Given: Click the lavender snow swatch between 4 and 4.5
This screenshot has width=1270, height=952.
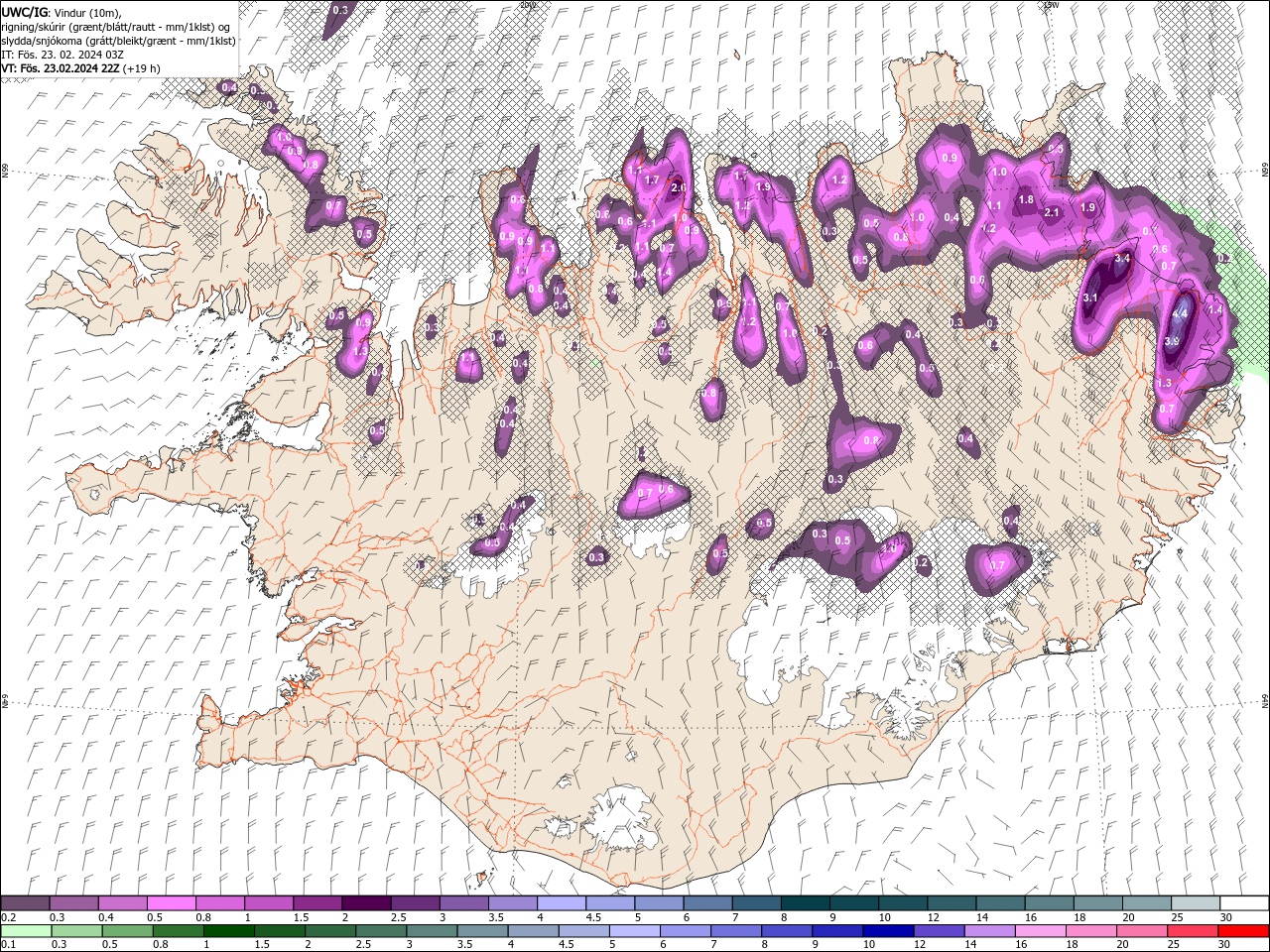Looking at the screenshot, I should click(562, 903).
